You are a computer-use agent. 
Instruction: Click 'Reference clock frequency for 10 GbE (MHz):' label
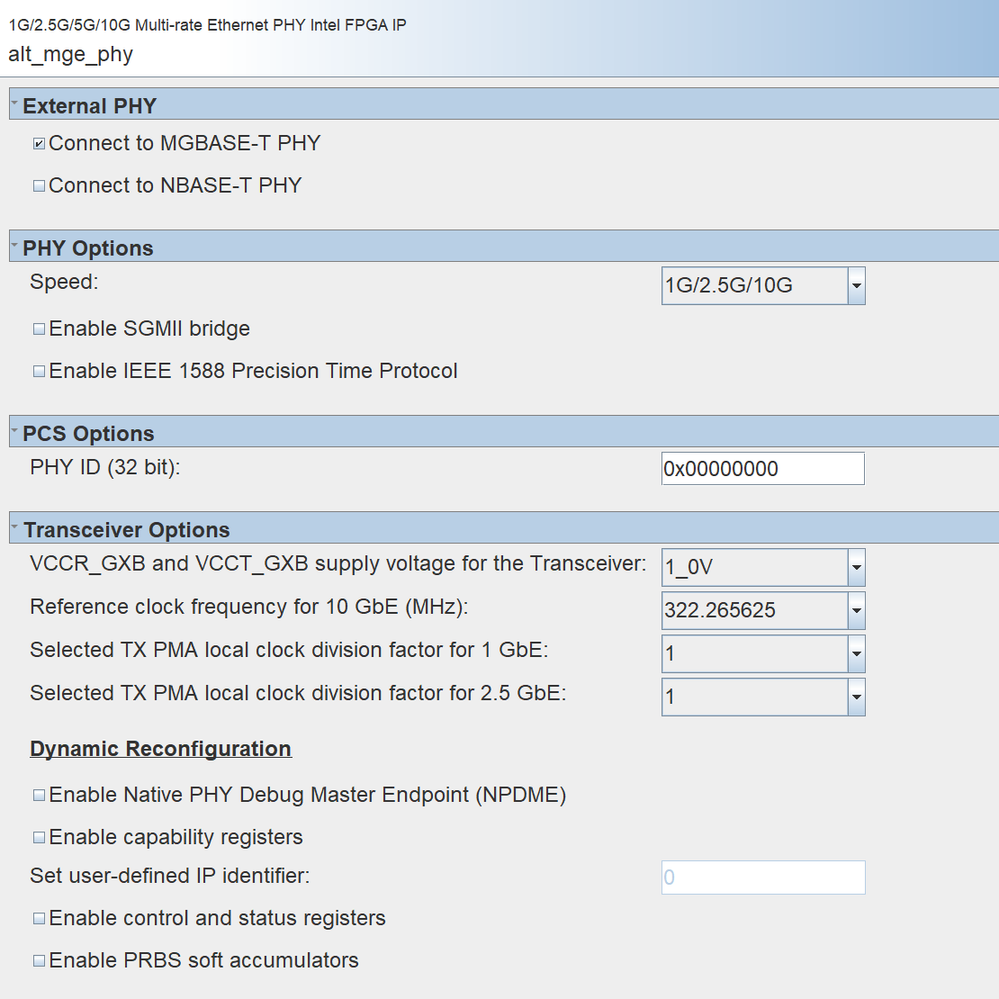tap(249, 607)
